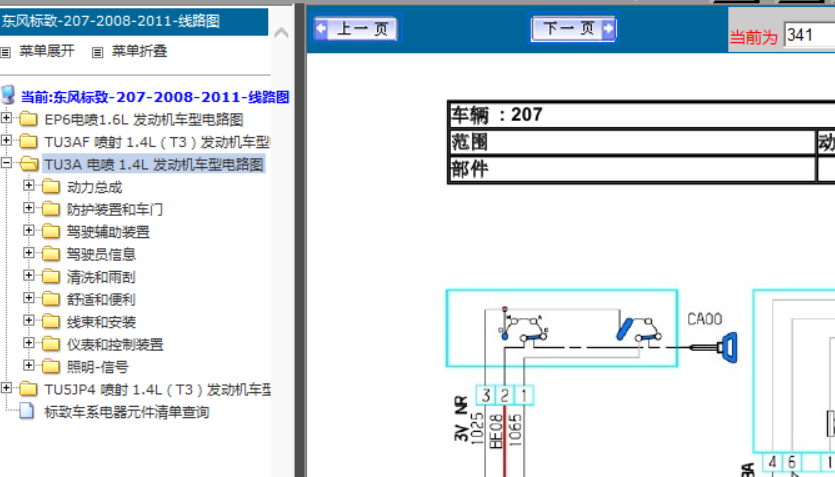
Task: Click folder icon of 照明-信号
Action: point(51,366)
